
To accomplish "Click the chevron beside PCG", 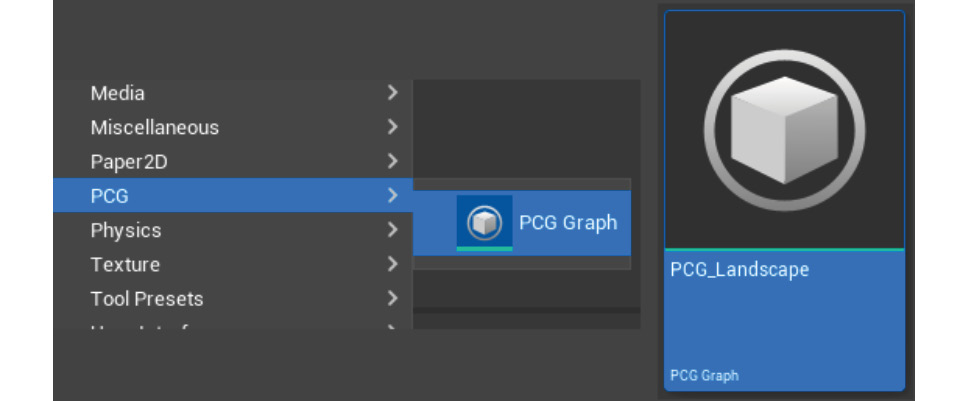I will click(x=392, y=196).
